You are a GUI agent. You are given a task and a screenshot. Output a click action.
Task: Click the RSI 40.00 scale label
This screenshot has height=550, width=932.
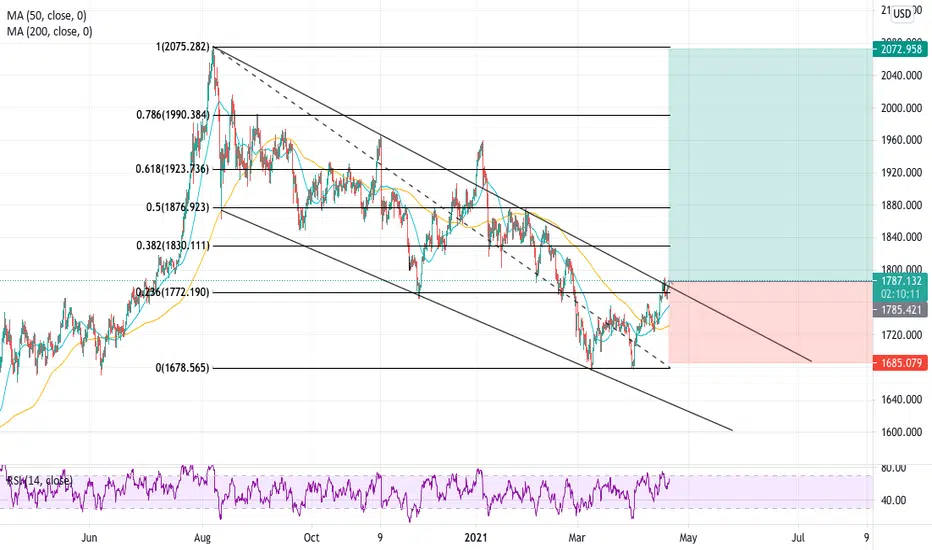(893, 500)
